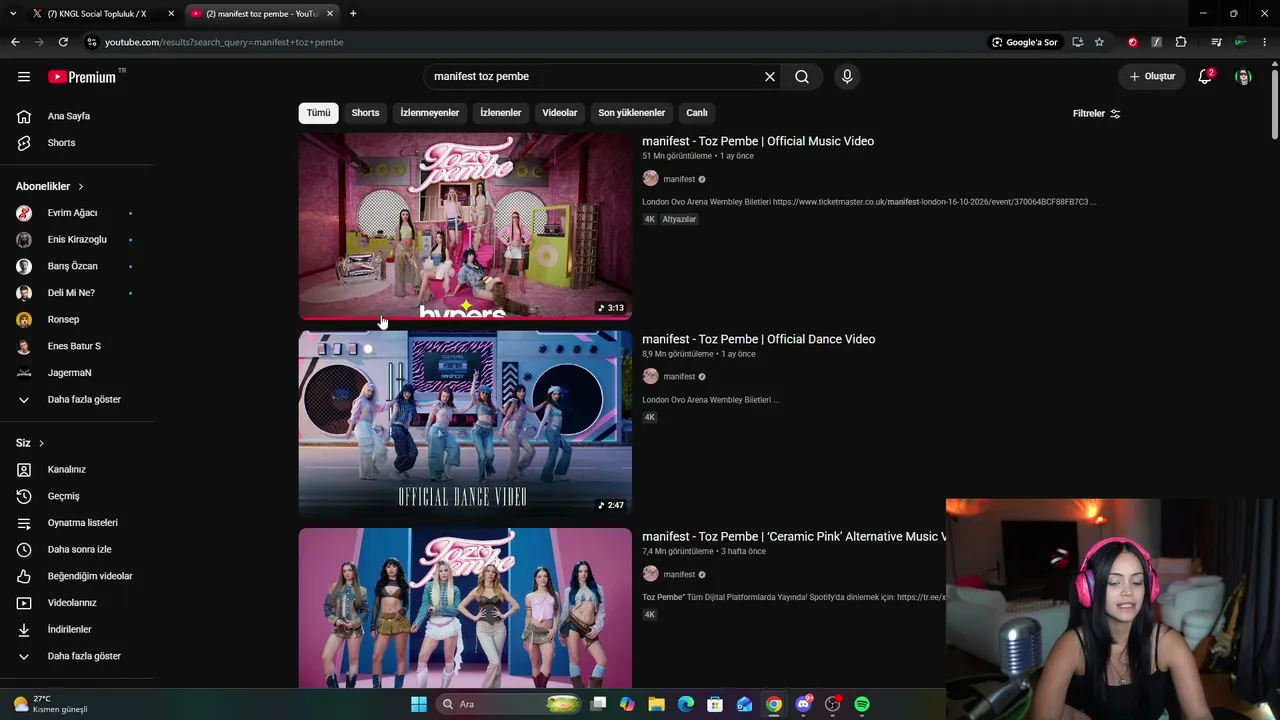Reload the page with the refresh icon
The width and height of the screenshot is (1280, 720).
pyautogui.click(x=63, y=42)
